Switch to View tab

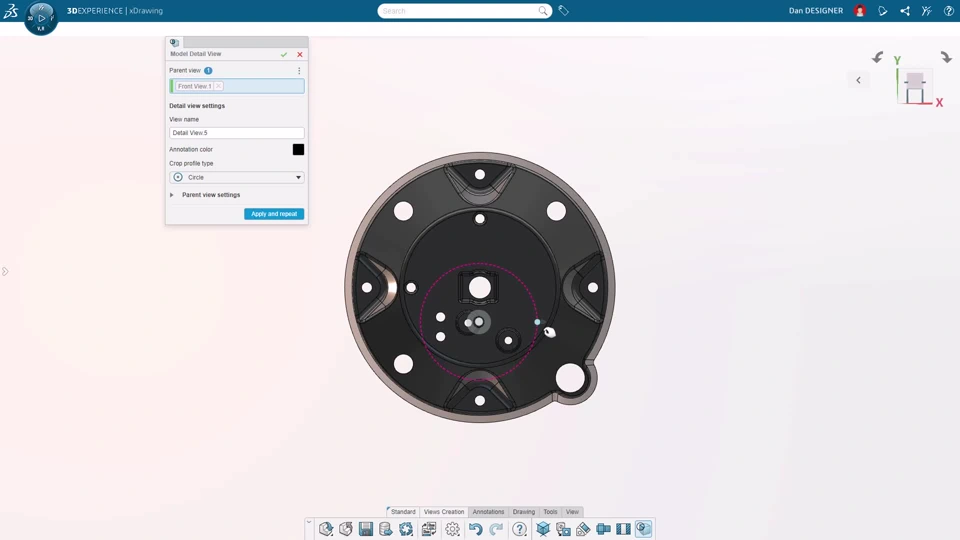coord(572,512)
